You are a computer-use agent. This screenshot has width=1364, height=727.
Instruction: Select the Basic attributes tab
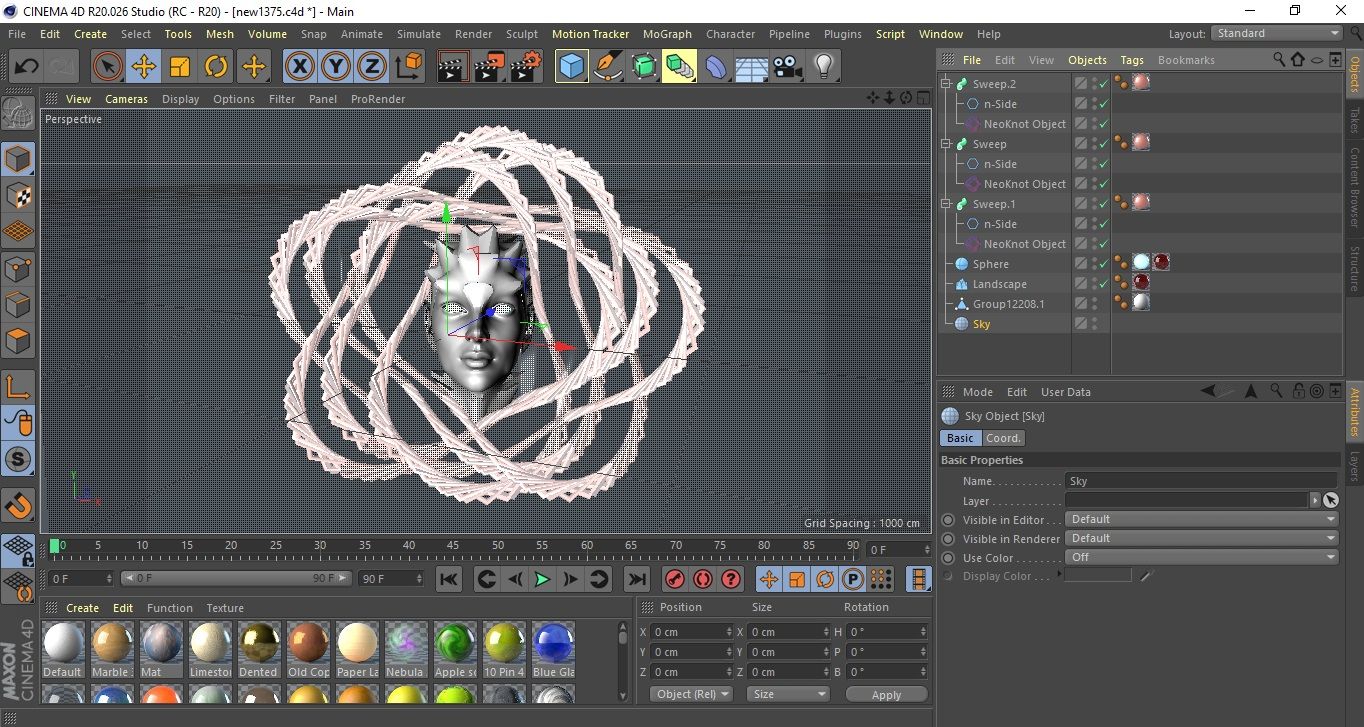pos(960,438)
